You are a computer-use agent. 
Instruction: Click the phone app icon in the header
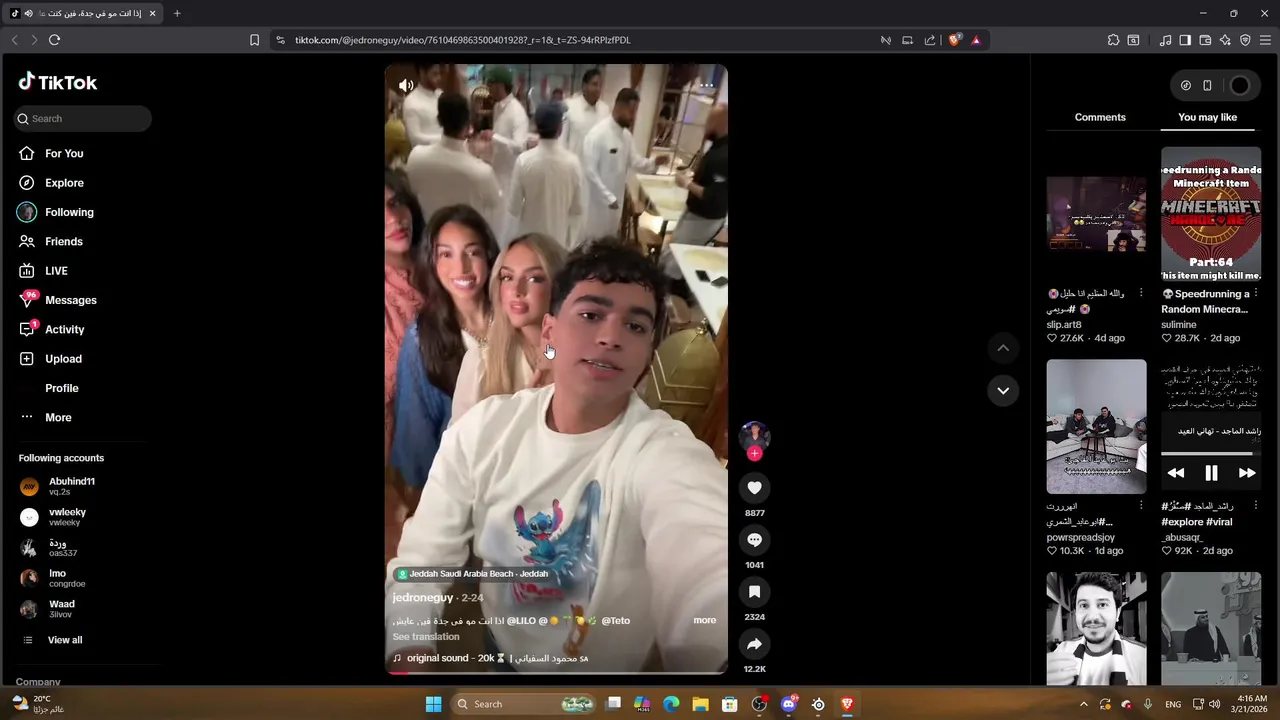point(1207,85)
